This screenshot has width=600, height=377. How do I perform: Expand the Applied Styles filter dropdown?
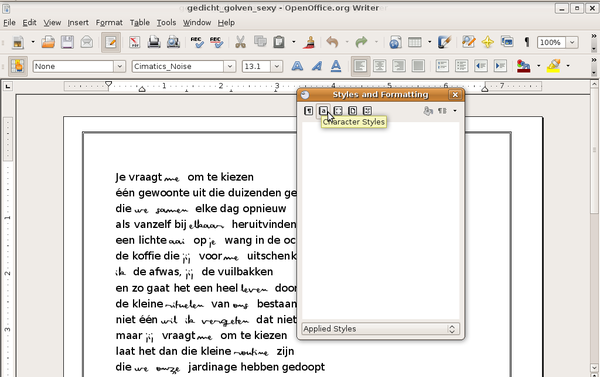click(381, 329)
